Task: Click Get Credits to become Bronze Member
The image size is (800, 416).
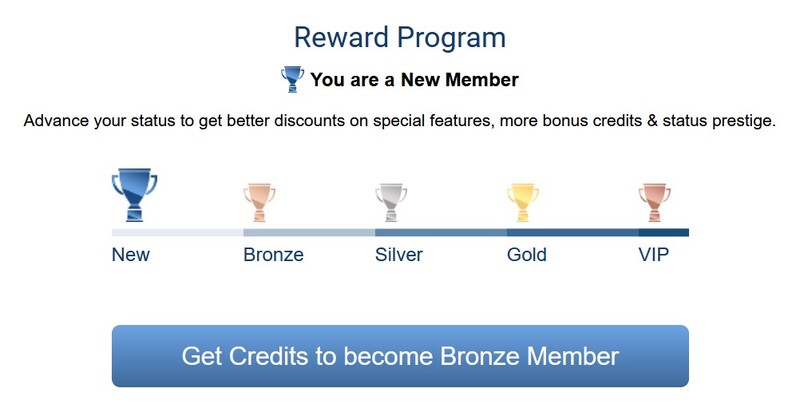Action: pyautogui.click(x=400, y=356)
